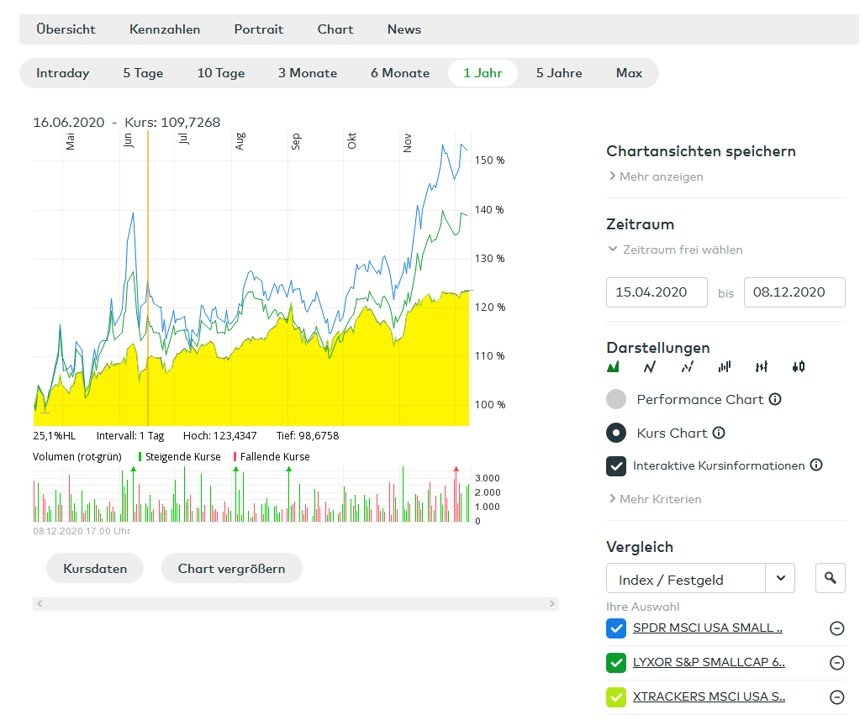865x720 pixels.
Task: Select the candlestick chart style icon
Action: tap(798, 367)
